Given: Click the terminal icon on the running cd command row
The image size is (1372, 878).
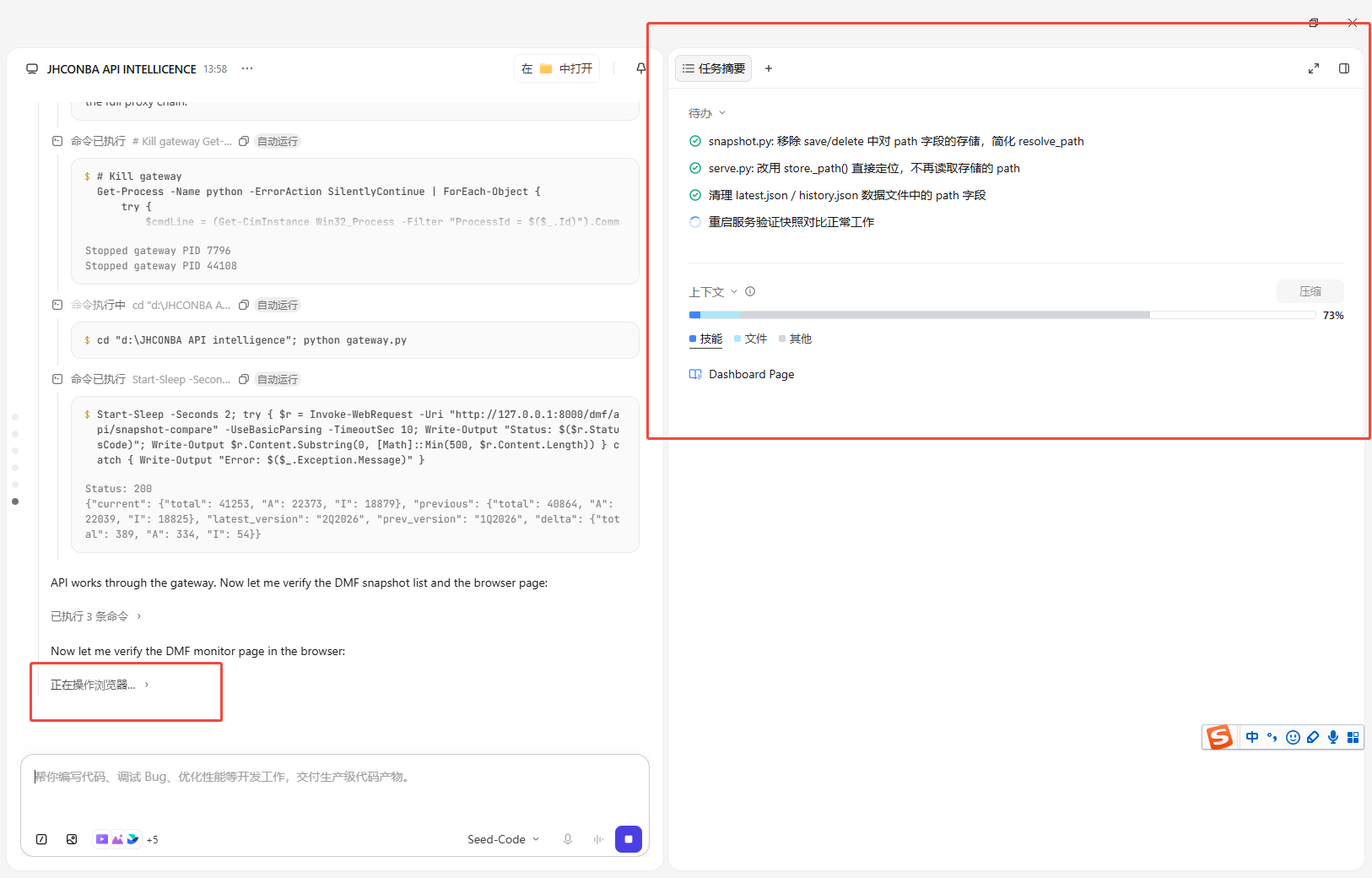Looking at the screenshot, I should [57, 305].
